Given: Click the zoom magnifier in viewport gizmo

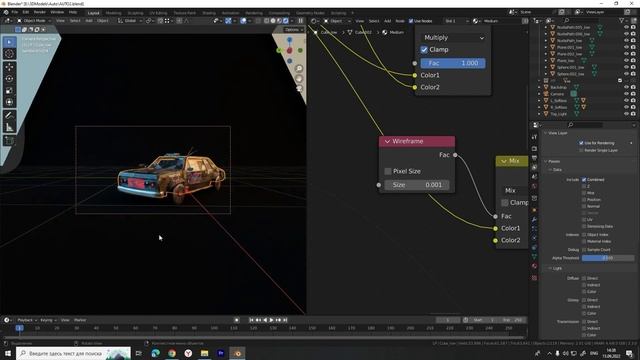Looking at the screenshot, I should (x=299, y=68).
